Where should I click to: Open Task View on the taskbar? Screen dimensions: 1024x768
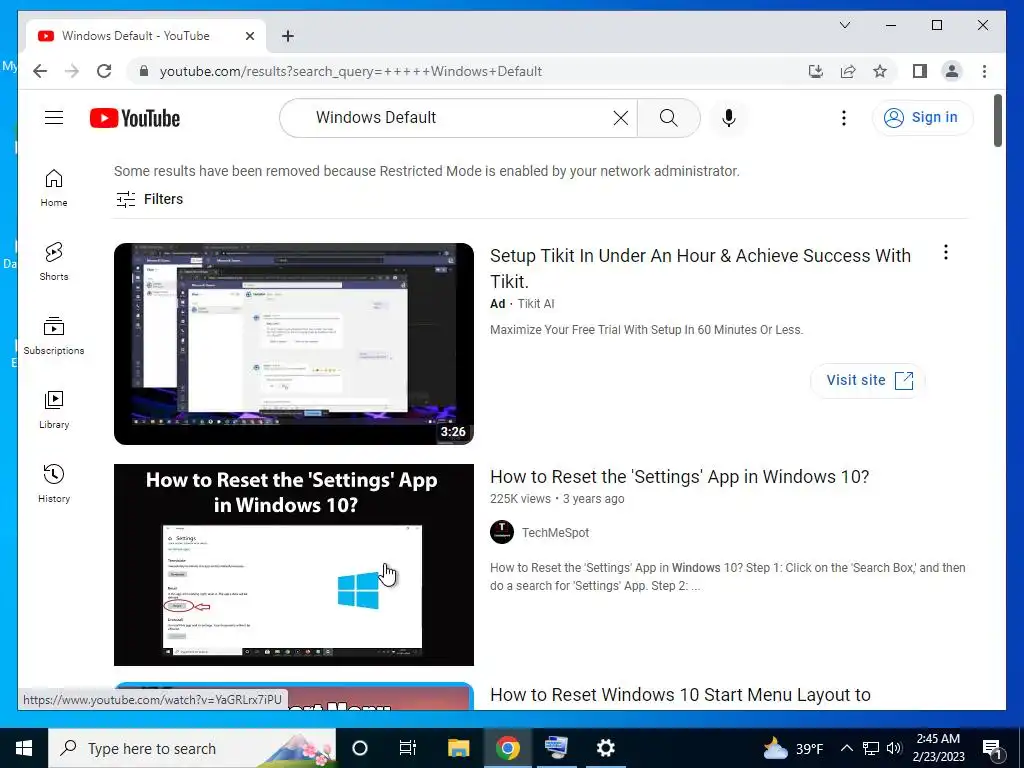coord(408,748)
